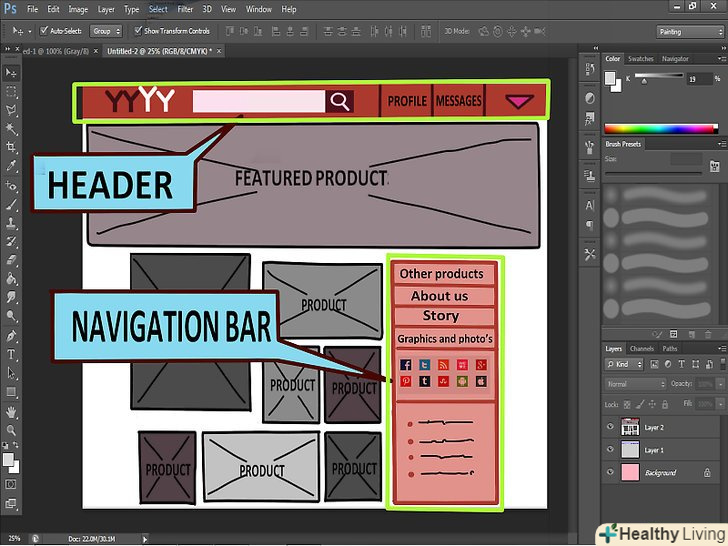The image size is (728, 546).
Task: Select the Magic Wand tool
Action: click(12, 129)
